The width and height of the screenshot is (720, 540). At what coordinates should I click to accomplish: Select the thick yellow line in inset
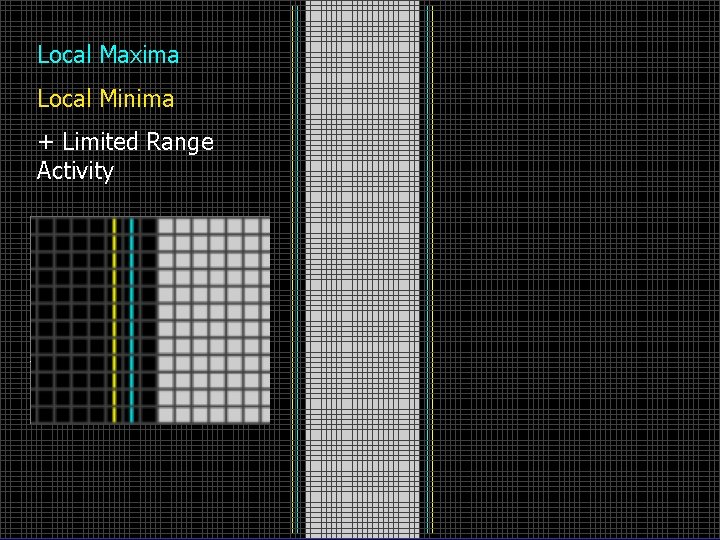[x=114, y=320]
